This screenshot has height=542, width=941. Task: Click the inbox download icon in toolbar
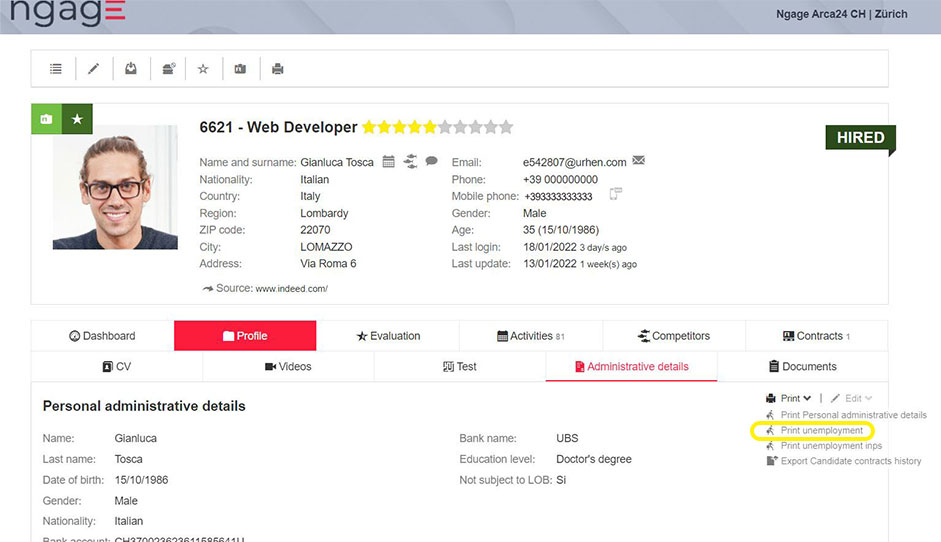(x=131, y=69)
